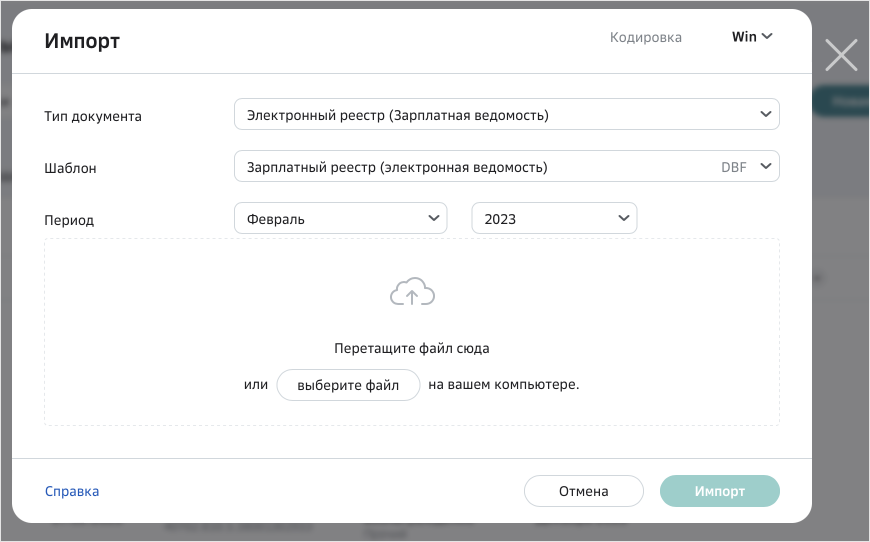Click the Период label
The width and height of the screenshot is (870, 542).
coord(69,220)
